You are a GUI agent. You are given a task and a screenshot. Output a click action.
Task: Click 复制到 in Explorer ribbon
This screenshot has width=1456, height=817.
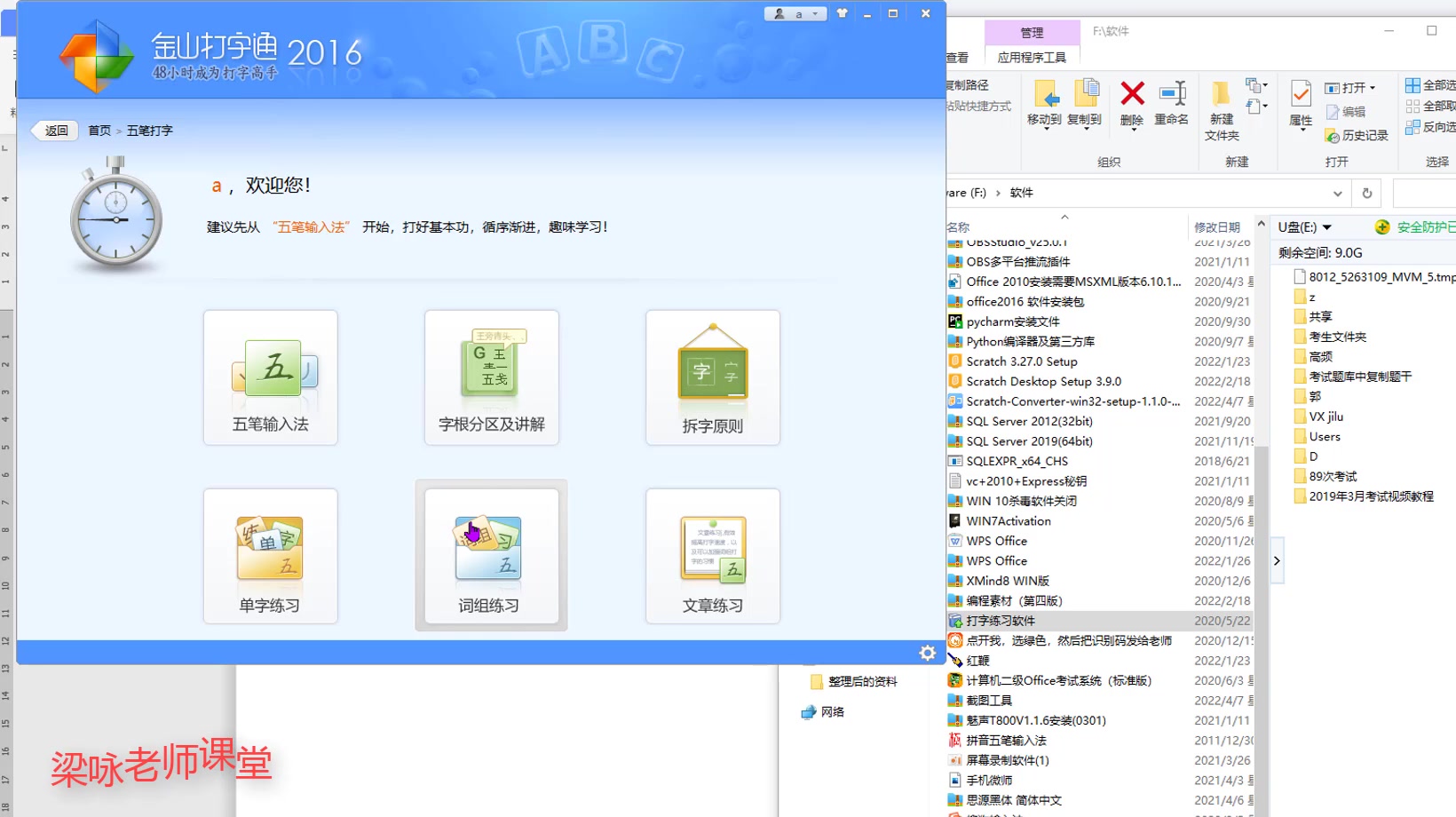(x=1084, y=105)
